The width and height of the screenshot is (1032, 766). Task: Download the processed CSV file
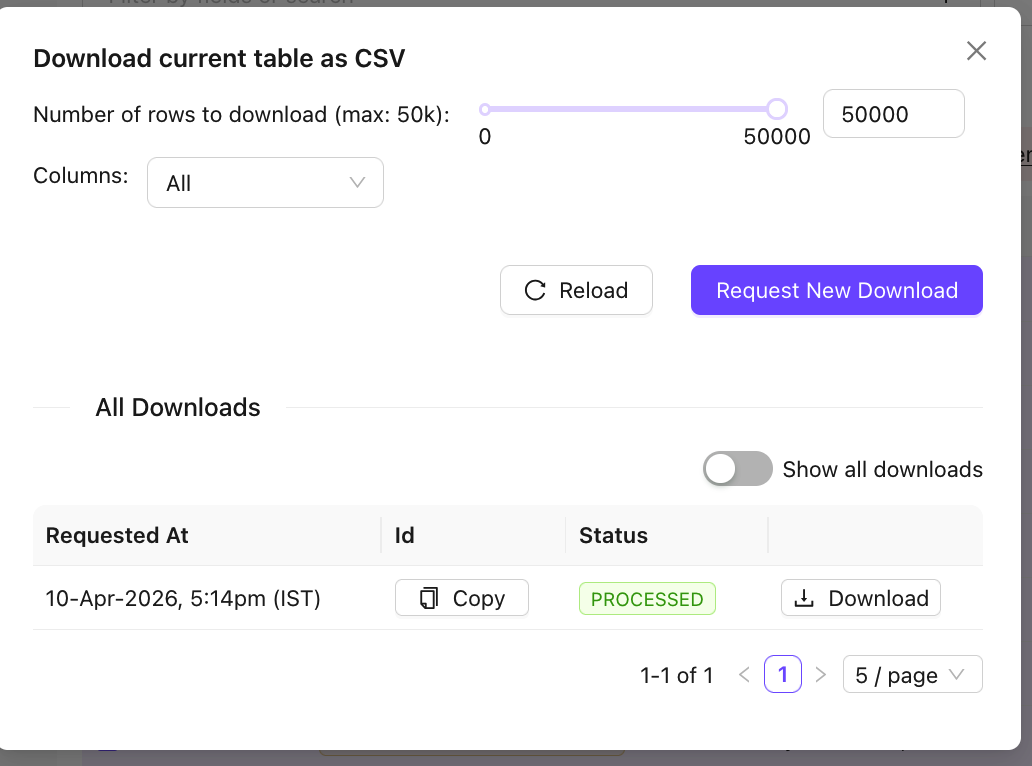(860, 598)
